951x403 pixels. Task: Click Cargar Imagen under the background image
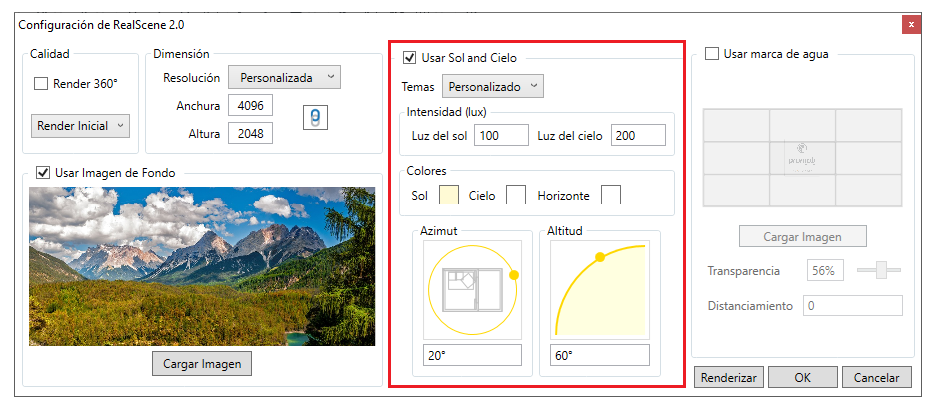click(x=202, y=364)
